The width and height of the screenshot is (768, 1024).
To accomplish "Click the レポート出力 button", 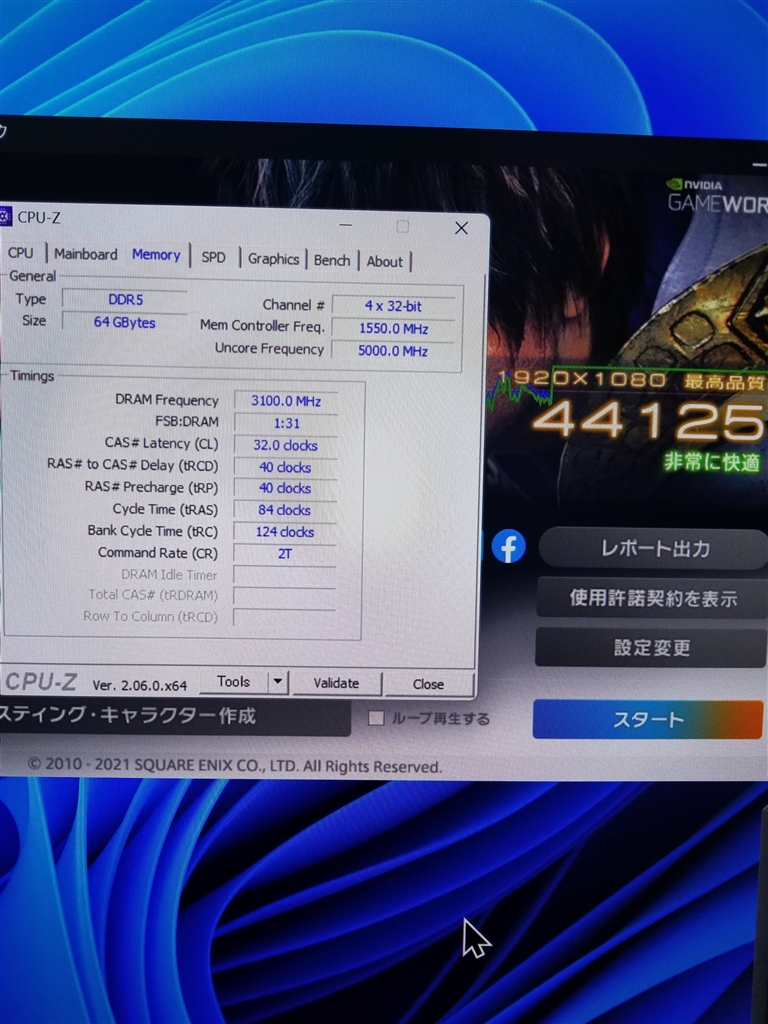I will pyautogui.click(x=654, y=549).
